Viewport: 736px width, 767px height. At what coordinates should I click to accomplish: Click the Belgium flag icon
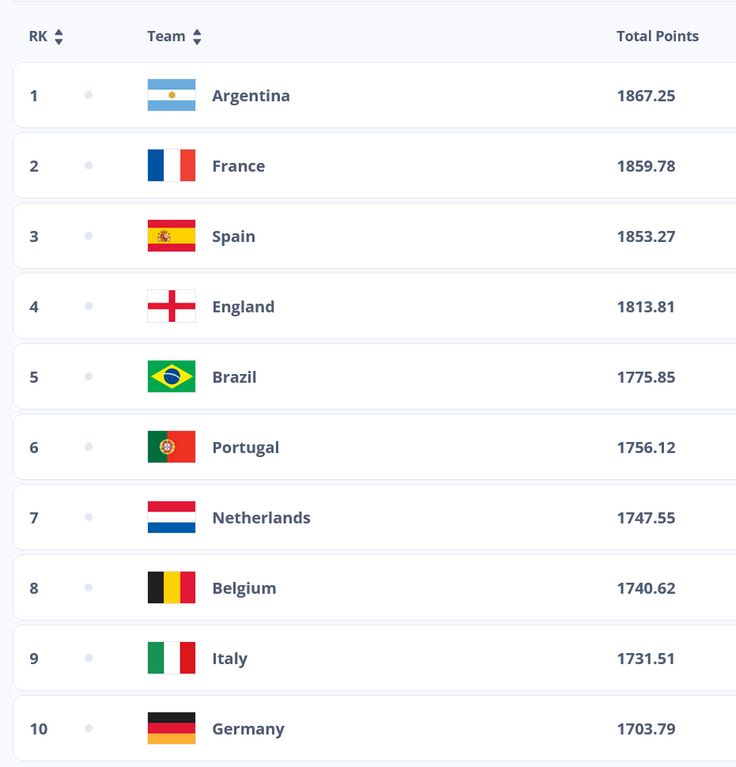click(172, 587)
